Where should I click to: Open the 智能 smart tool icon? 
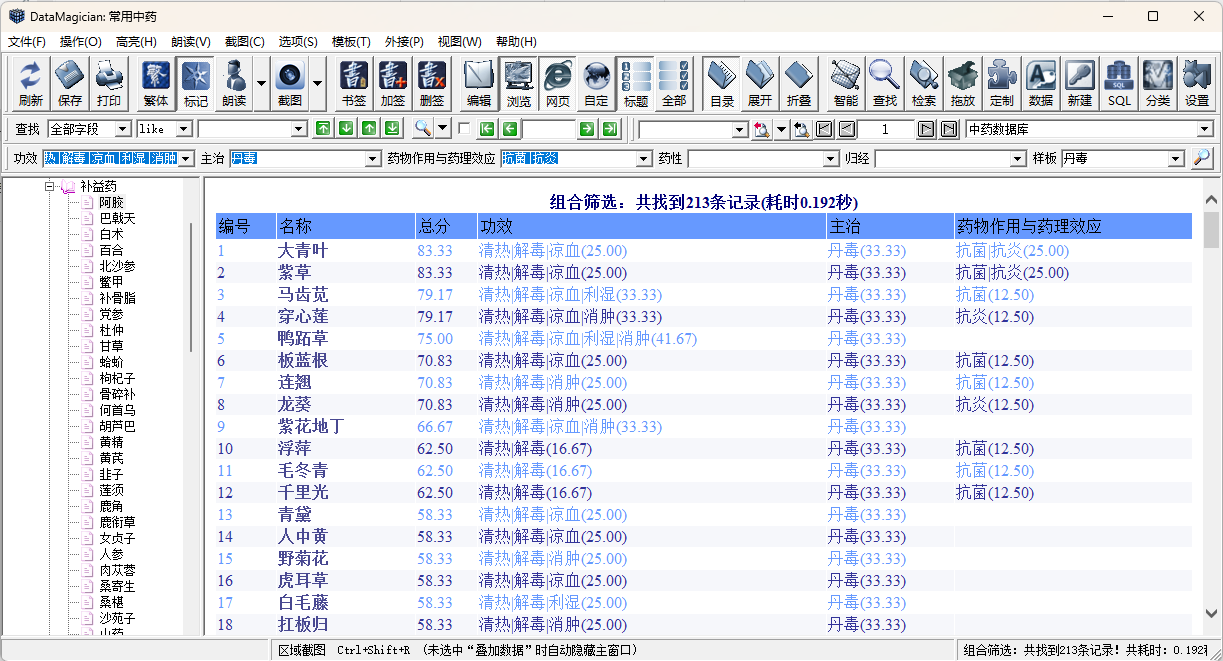(x=846, y=84)
